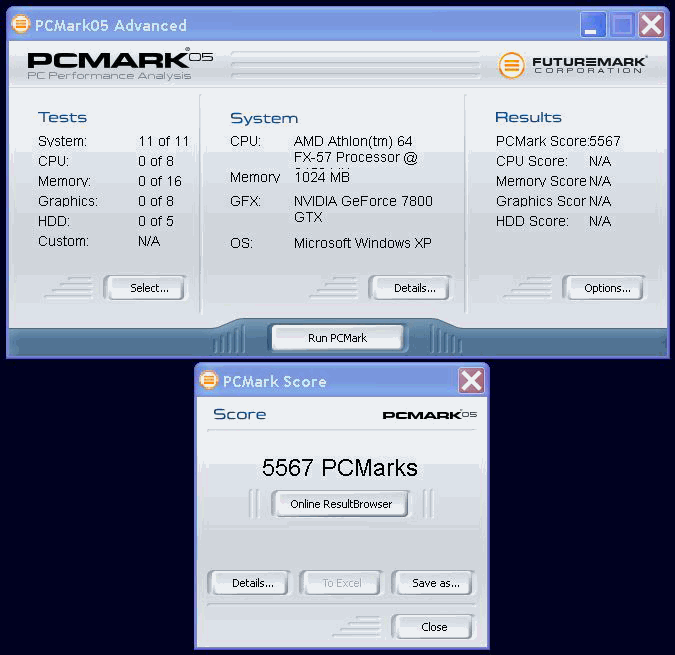Click the 'PCMark Score' dialog title text
Image resolution: width=675 pixels, height=655 pixels.
275,381
